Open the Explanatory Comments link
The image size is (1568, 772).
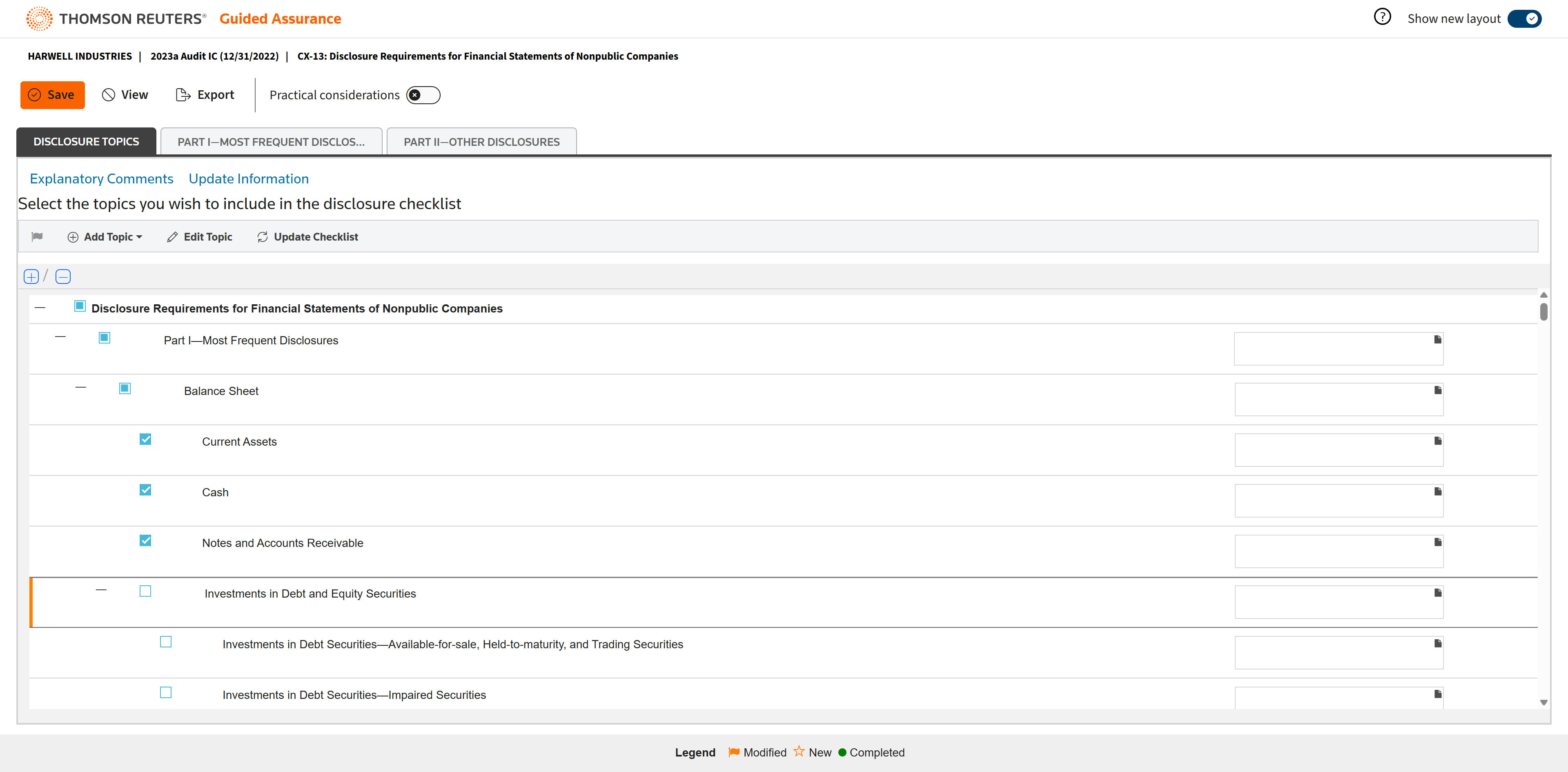102,179
